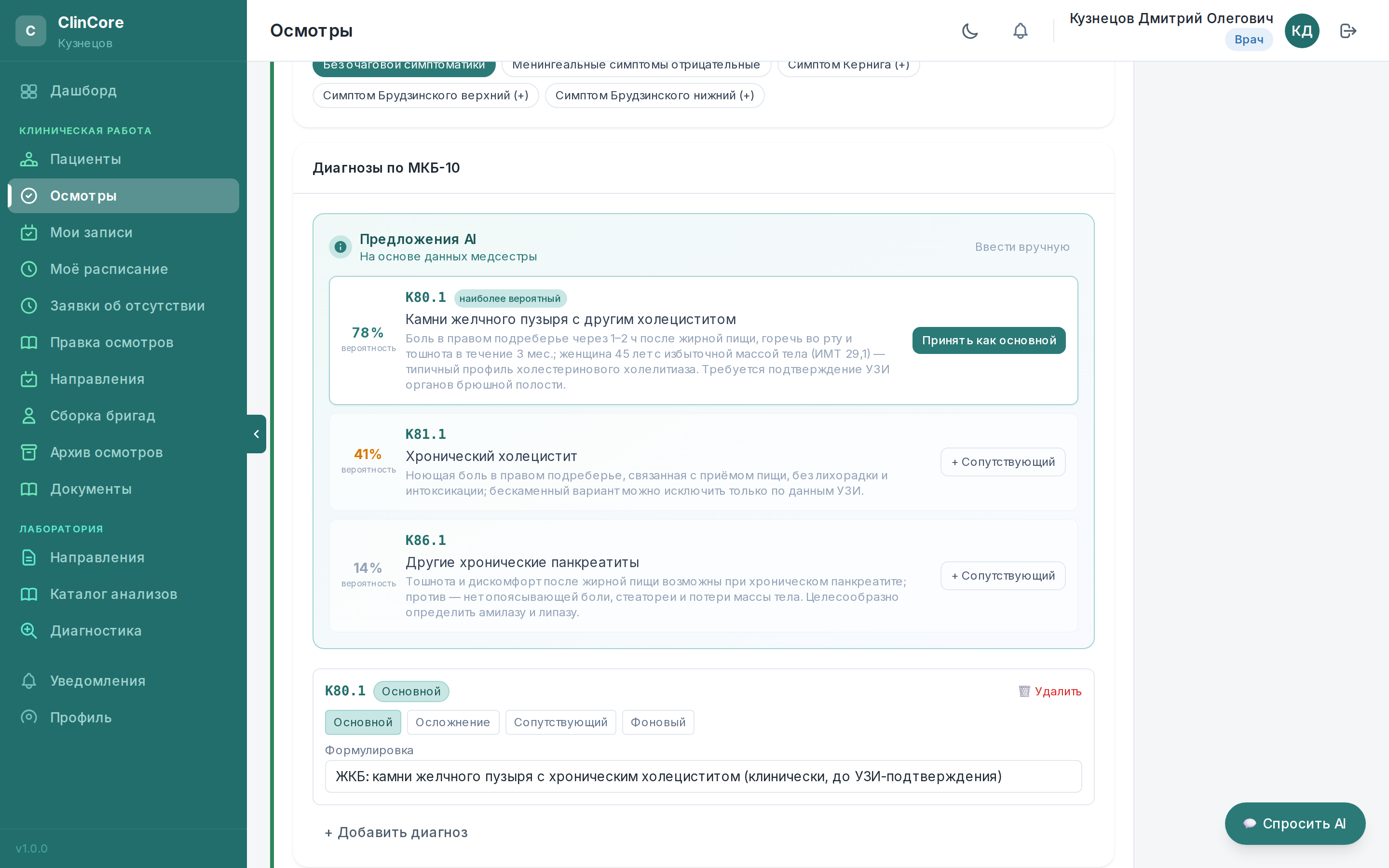1389x868 pixels.
Task: Open Дашборд from the sidebar
Action: (x=123, y=91)
